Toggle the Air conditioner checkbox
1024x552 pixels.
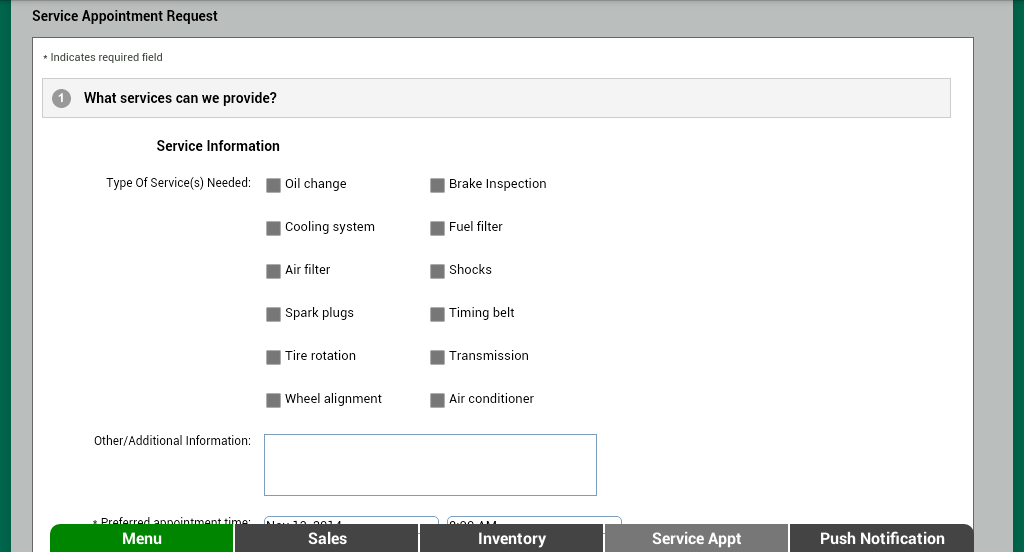437,400
